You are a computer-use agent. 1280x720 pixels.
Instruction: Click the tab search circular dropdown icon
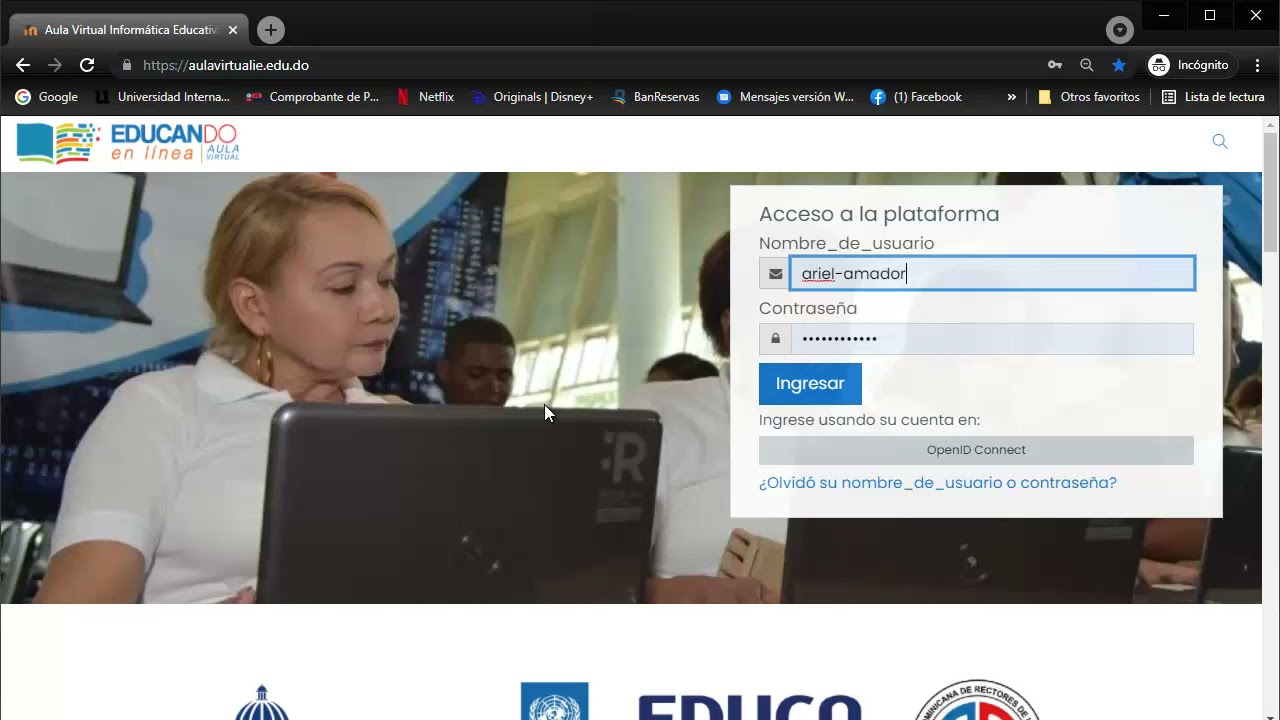click(1120, 30)
